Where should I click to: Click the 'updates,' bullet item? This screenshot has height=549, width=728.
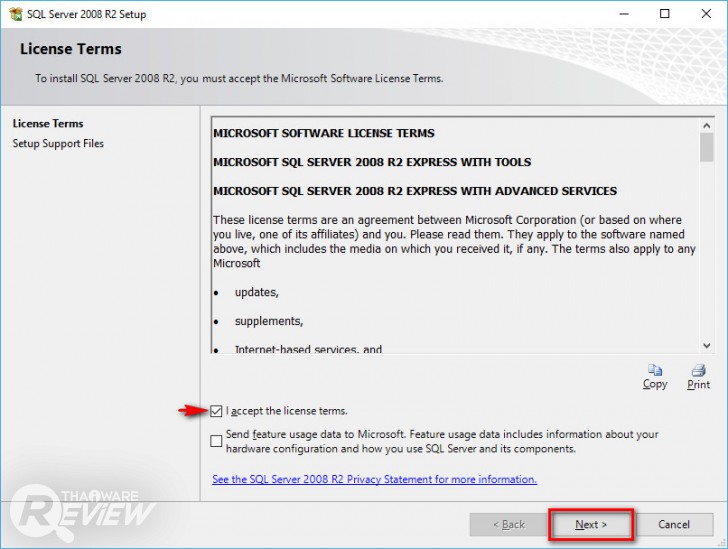click(x=256, y=293)
